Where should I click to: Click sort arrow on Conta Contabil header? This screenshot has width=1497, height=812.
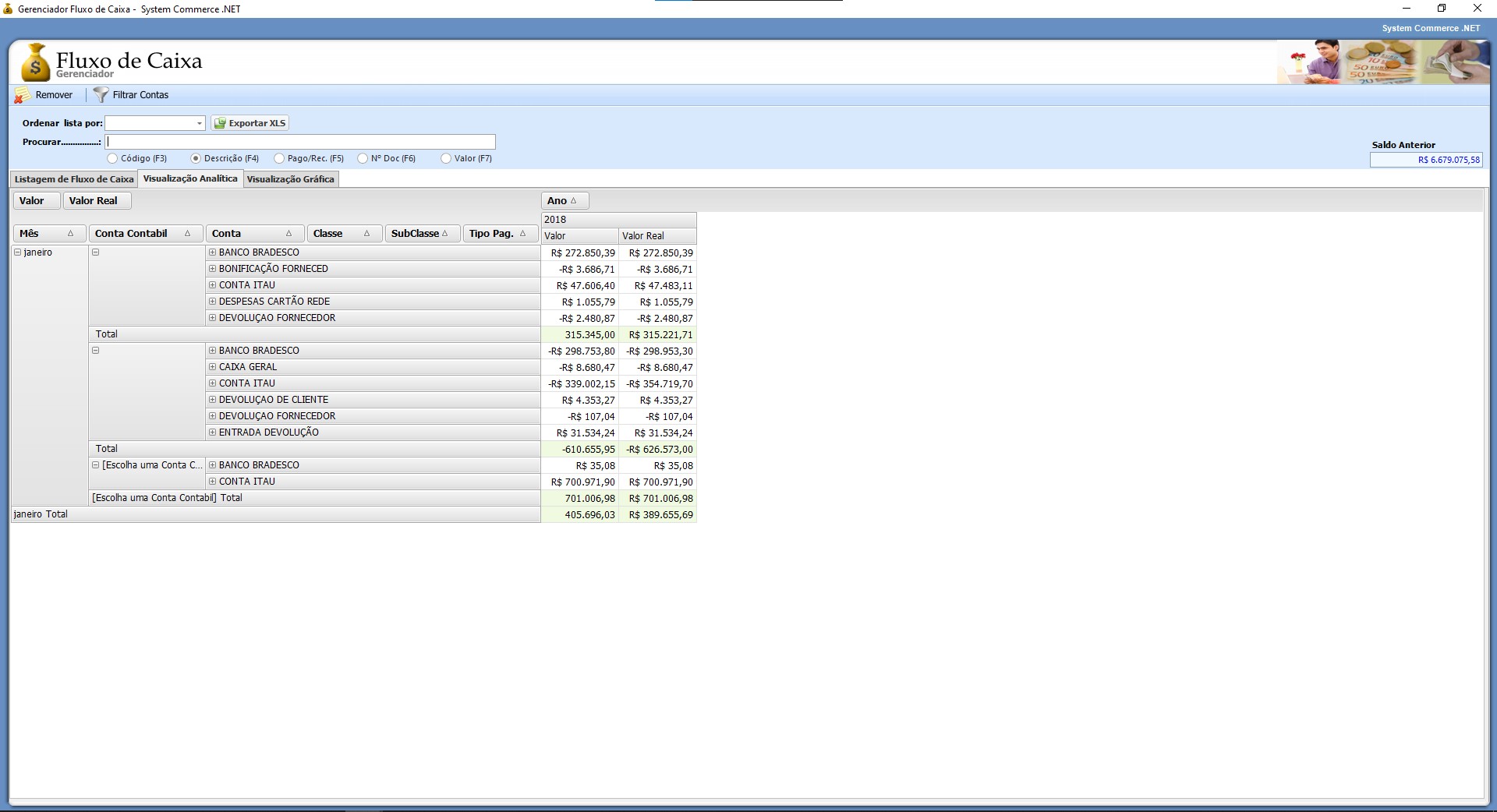point(187,234)
